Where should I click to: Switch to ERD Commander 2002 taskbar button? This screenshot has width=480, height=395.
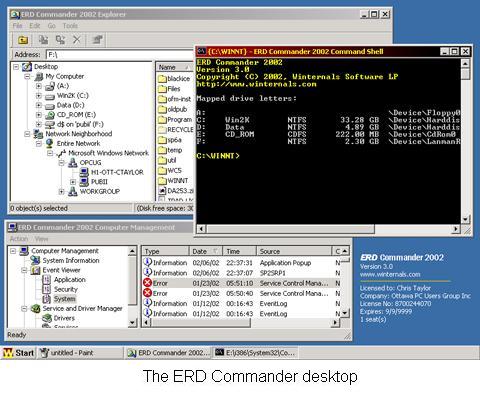click(168, 353)
